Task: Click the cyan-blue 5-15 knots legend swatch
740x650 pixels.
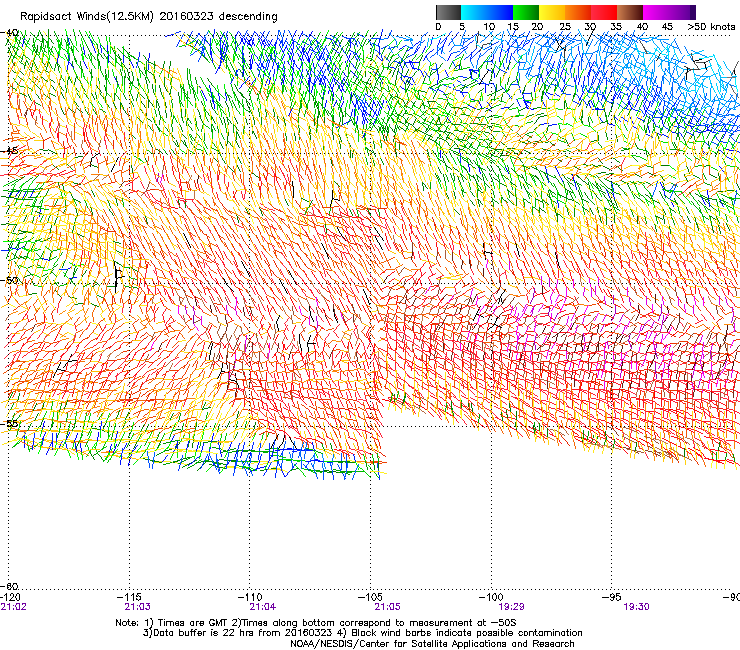Action: tap(487, 12)
